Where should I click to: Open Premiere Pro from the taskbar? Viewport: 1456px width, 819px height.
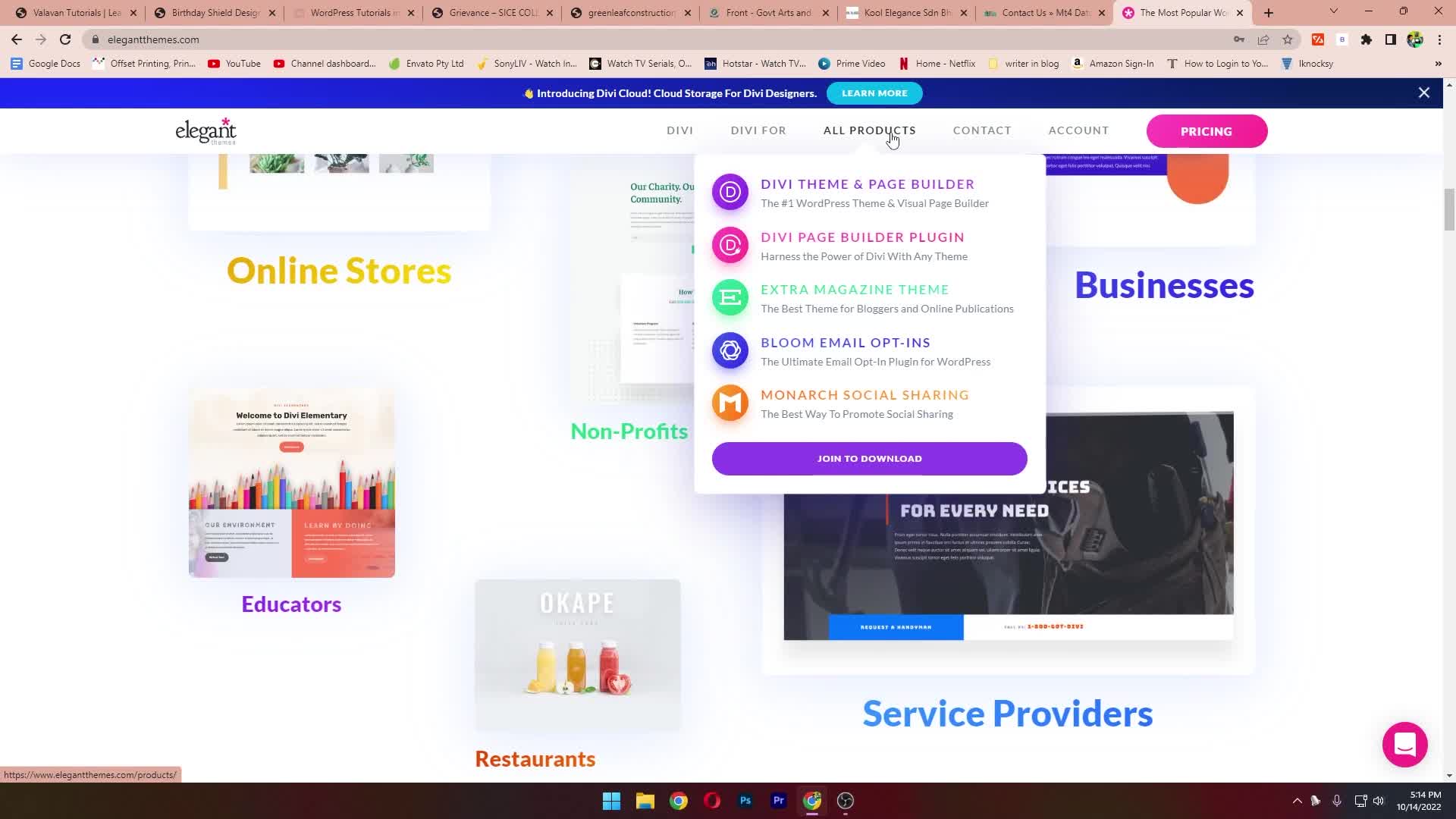click(x=778, y=801)
